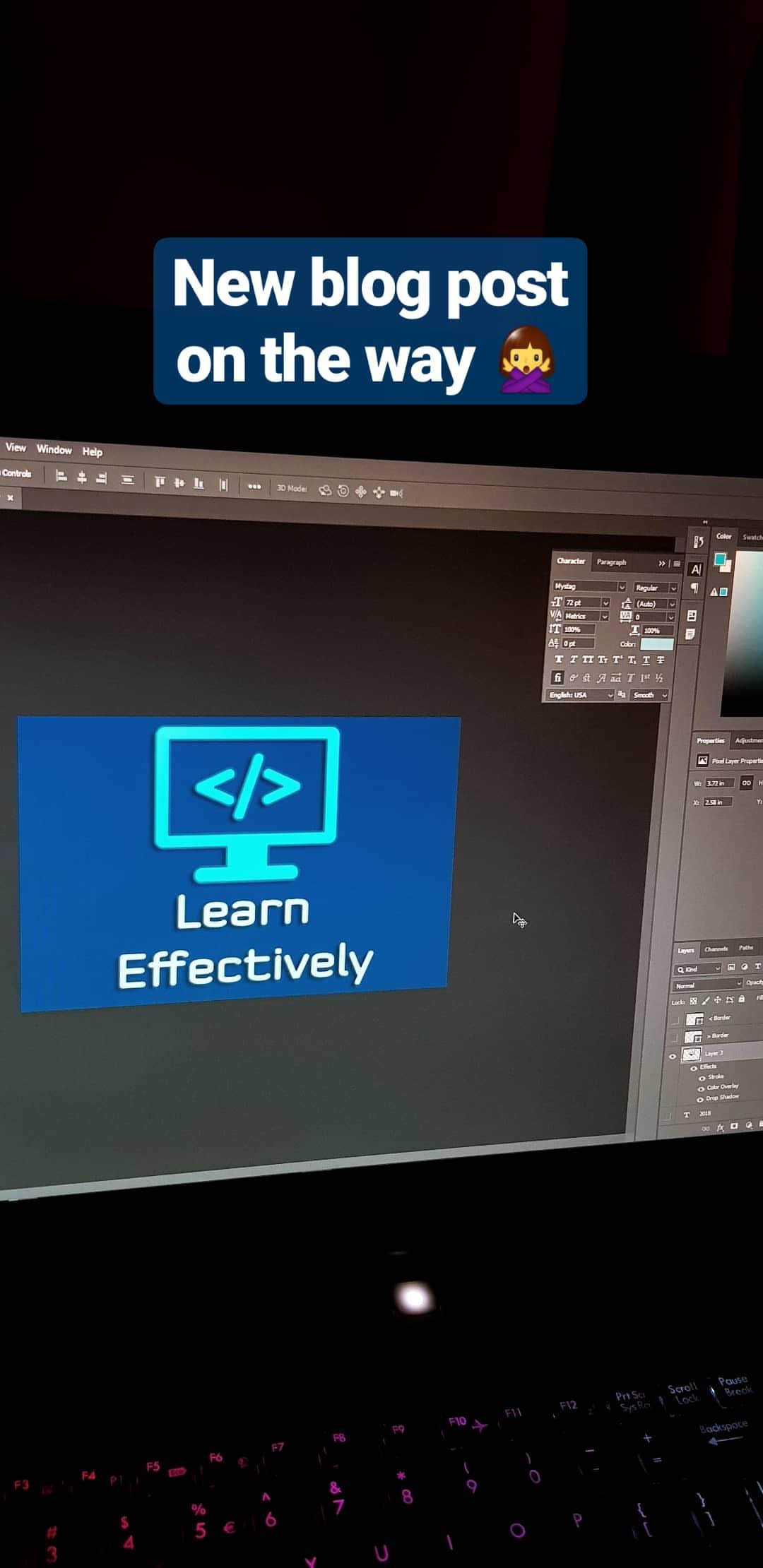
Task: Hide Layer 3 using its eye icon
Action: click(673, 1057)
